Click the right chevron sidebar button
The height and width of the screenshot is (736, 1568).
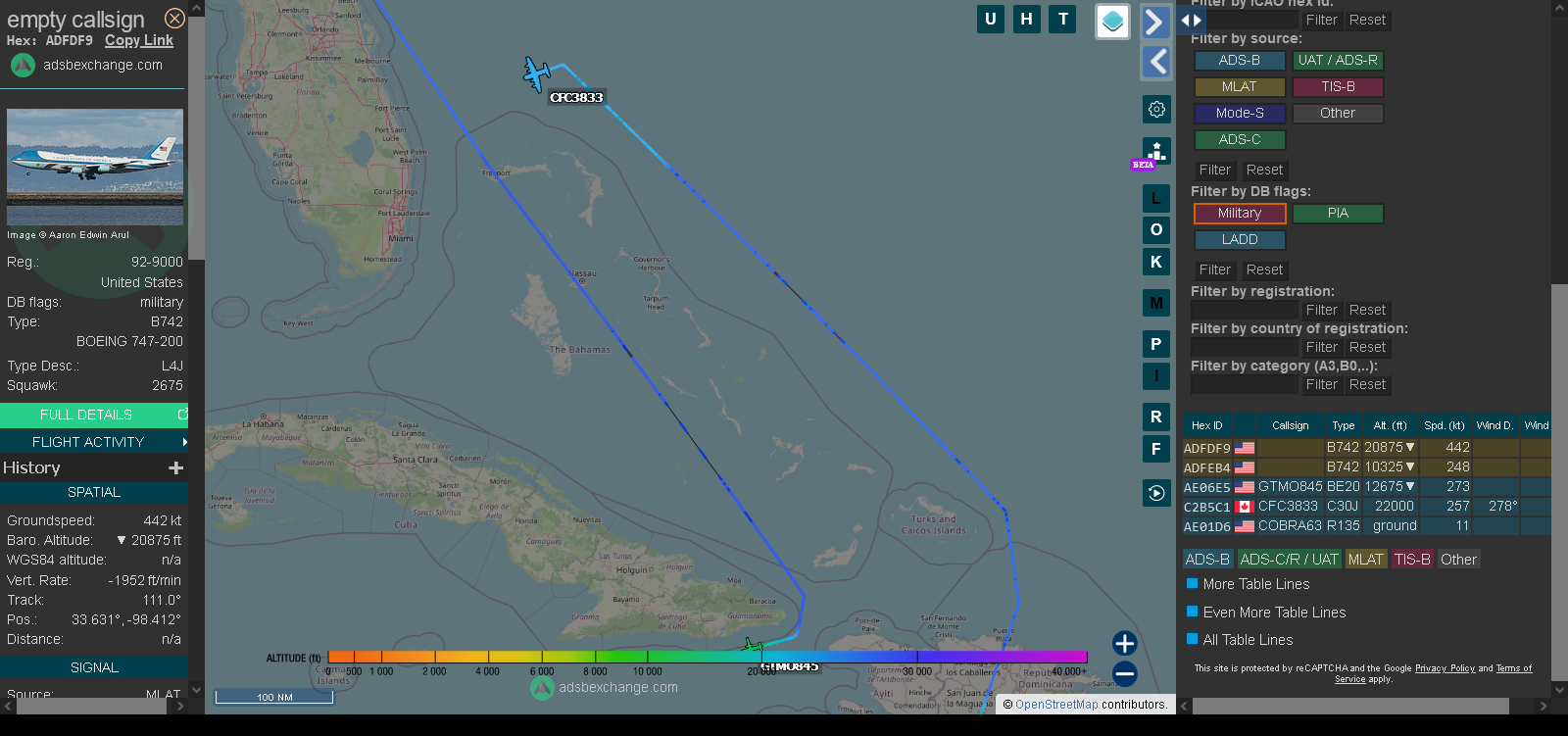click(x=1156, y=22)
